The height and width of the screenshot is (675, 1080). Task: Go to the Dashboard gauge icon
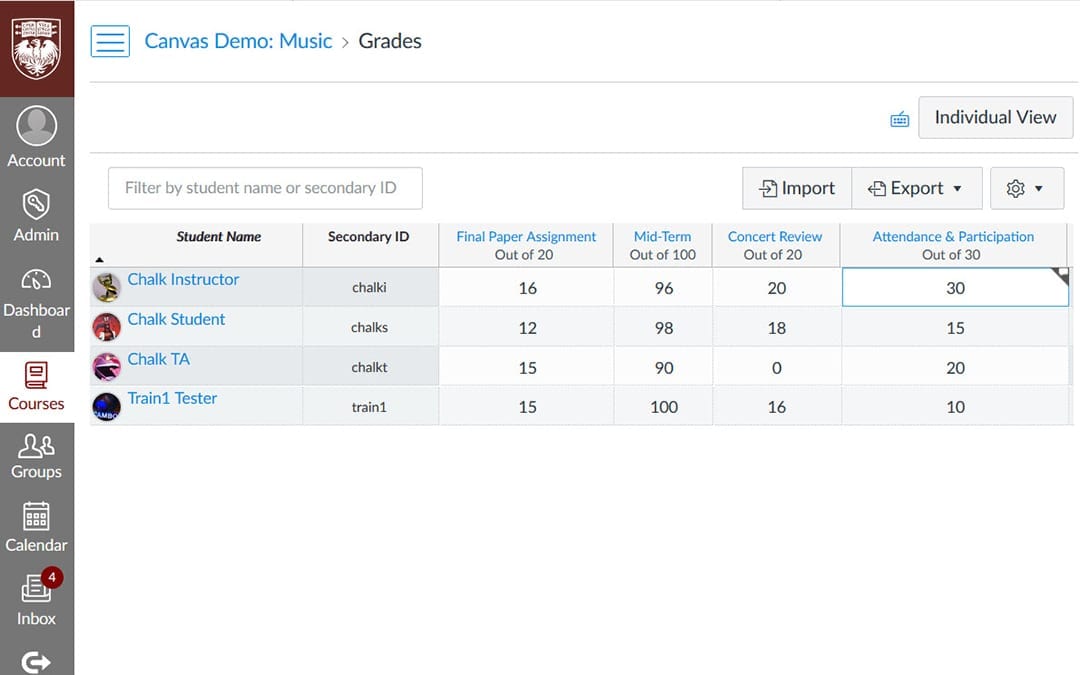(36, 280)
